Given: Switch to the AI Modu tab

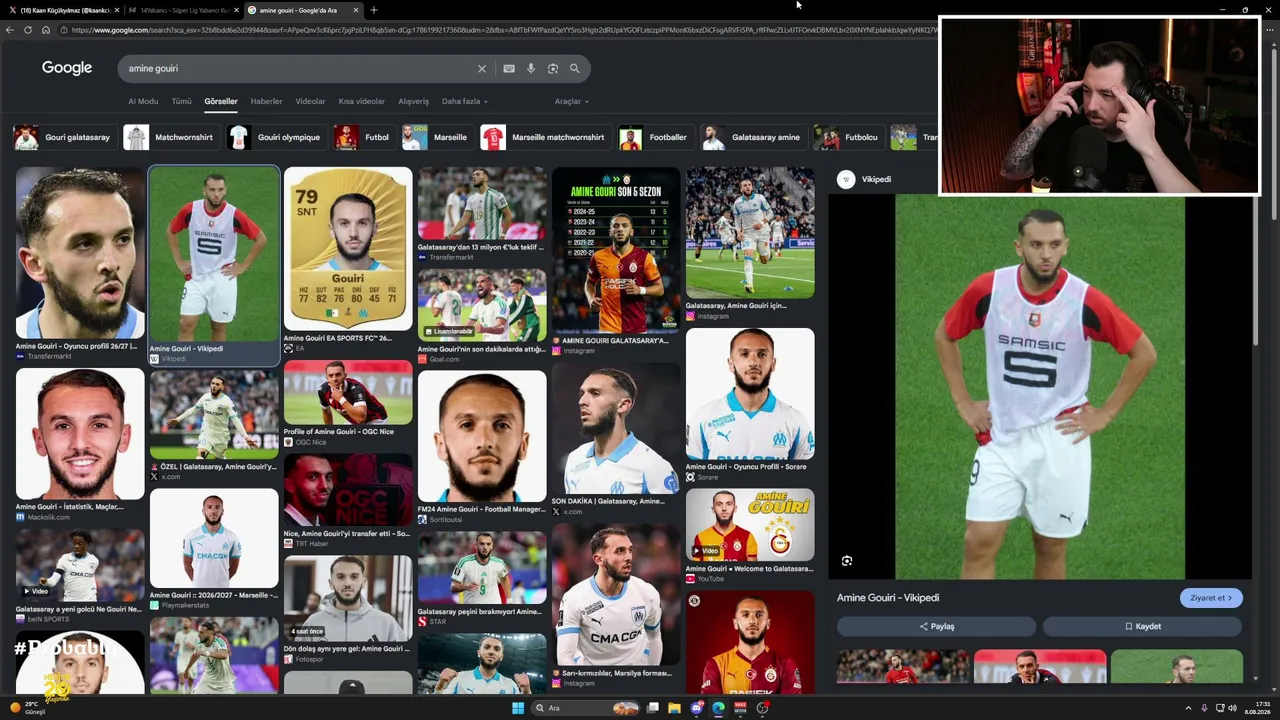Looking at the screenshot, I should [143, 101].
